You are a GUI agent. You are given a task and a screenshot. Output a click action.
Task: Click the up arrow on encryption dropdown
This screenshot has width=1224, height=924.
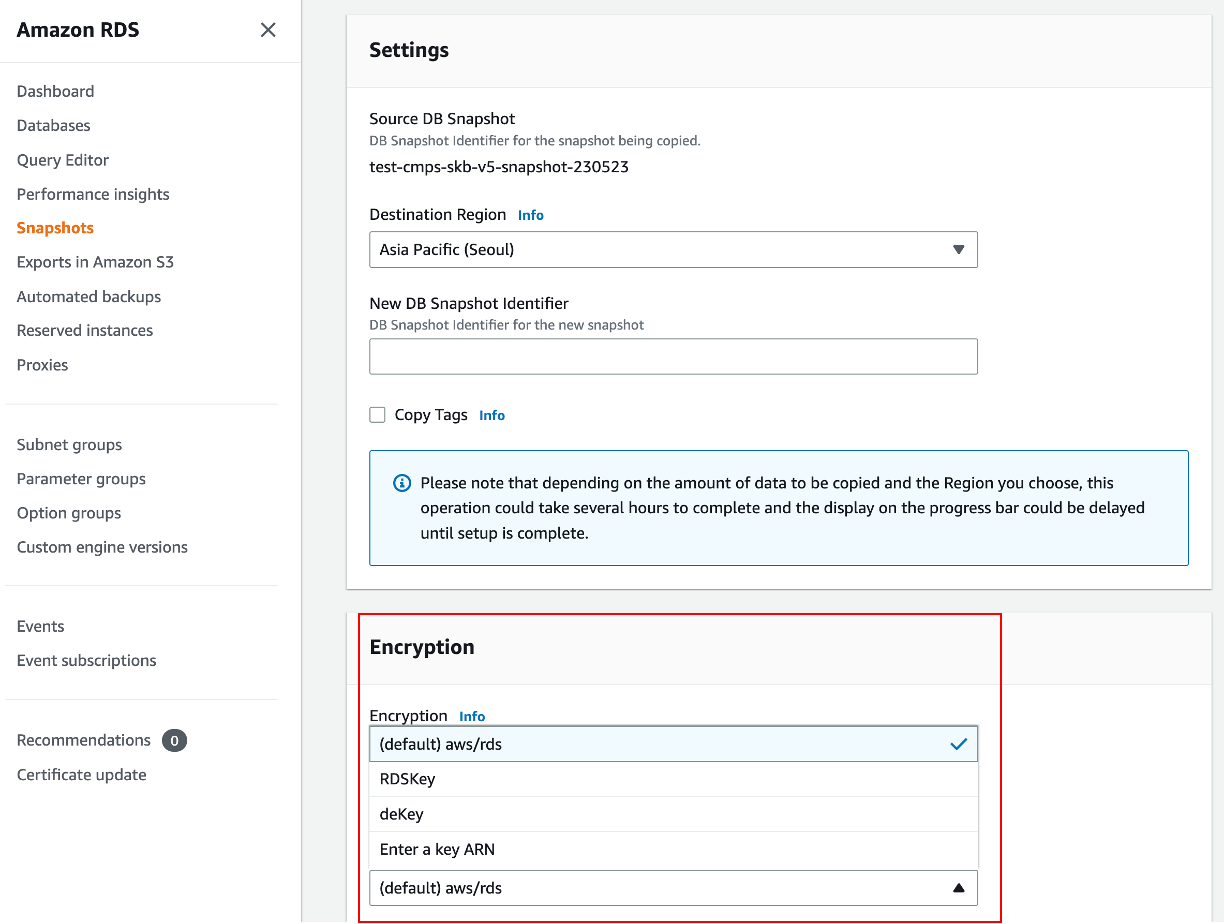[958, 888]
